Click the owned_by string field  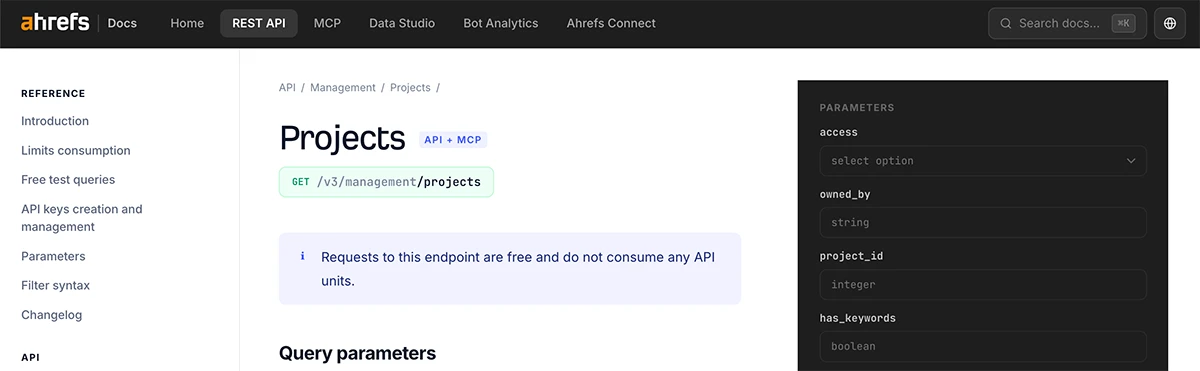pyautogui.click(x=982, y=223)
